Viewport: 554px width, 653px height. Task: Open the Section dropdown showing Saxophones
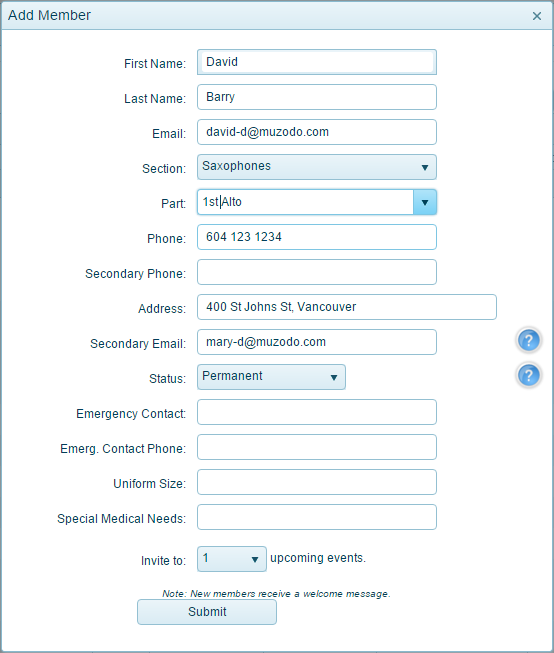click(317, 167)
